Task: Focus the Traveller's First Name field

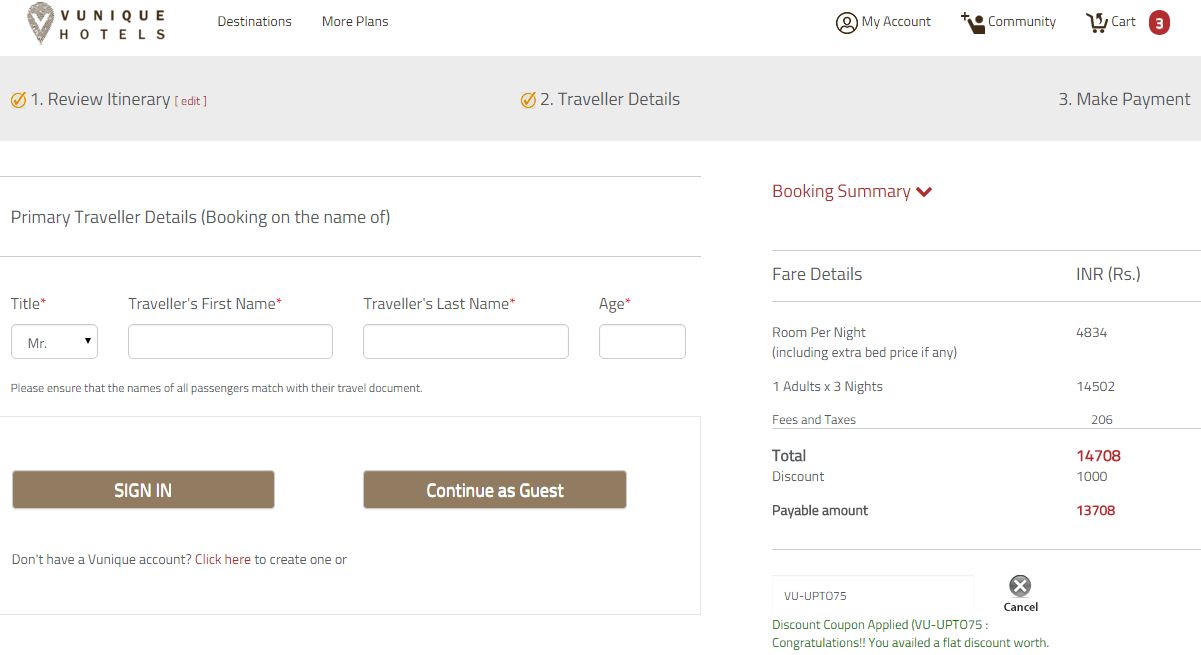Action: coord(230,342)
